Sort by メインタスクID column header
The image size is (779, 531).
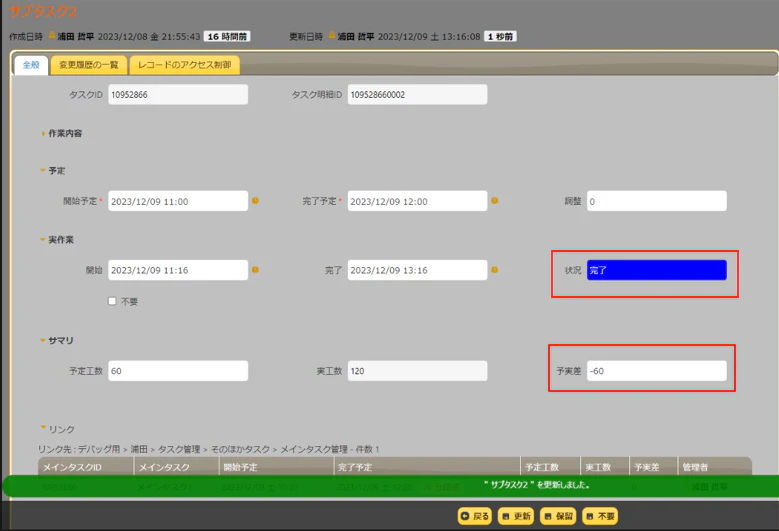coord(85,467)
